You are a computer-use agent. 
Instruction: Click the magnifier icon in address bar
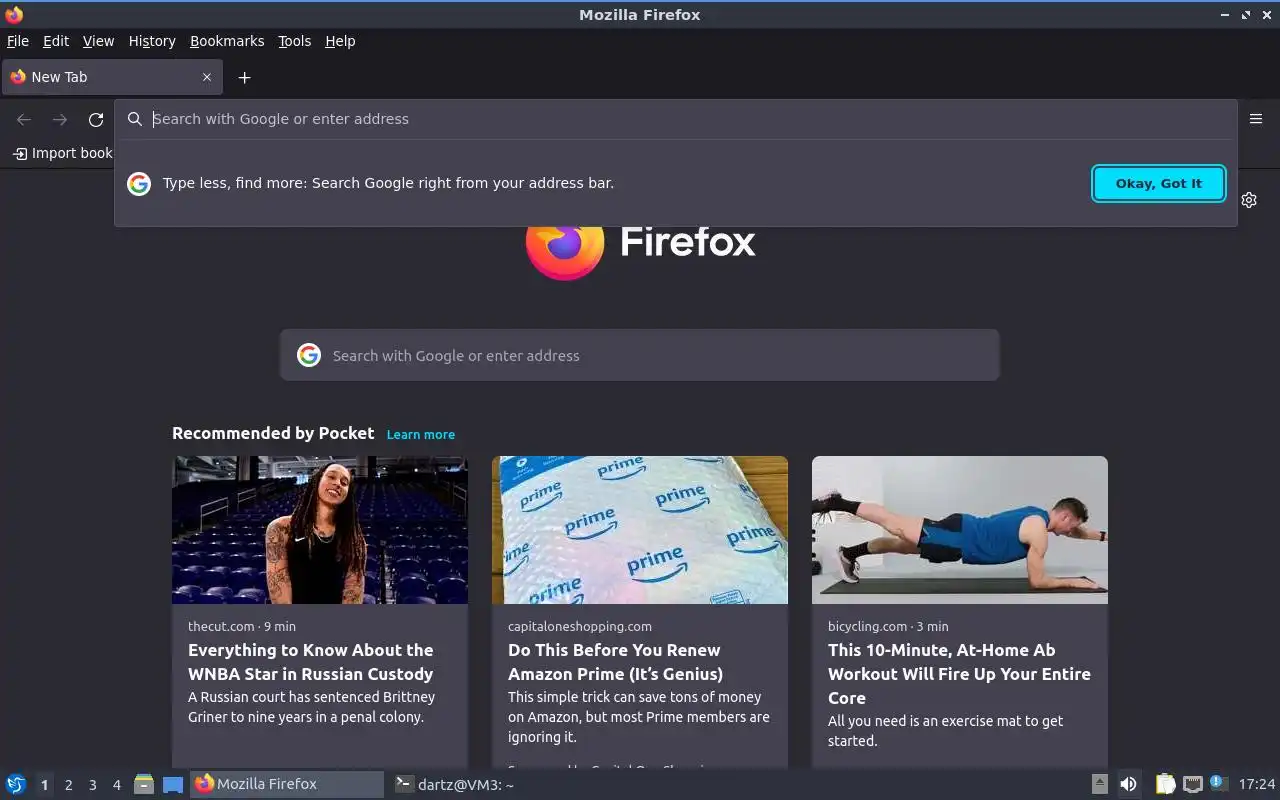[134, 119]
